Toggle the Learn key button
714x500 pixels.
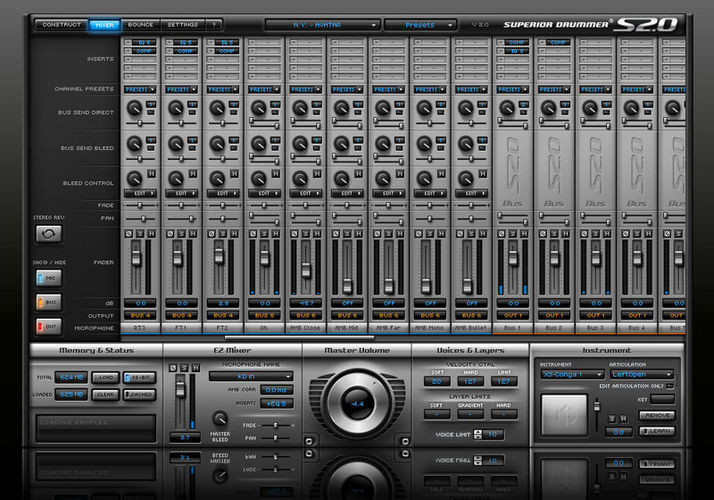[657, 431]
